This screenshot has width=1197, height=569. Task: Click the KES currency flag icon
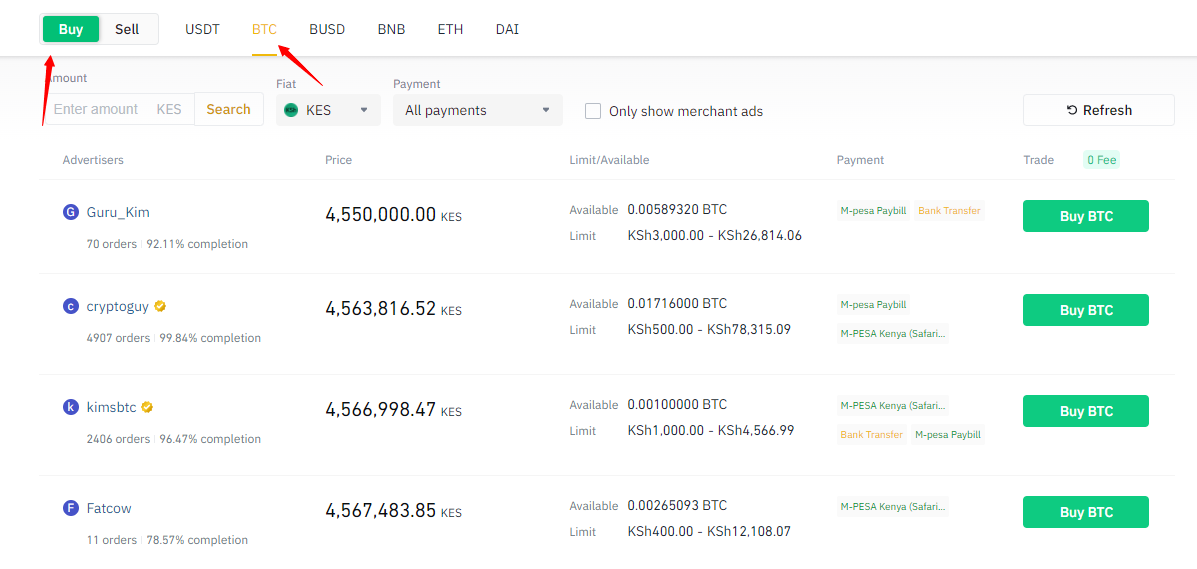291,110
